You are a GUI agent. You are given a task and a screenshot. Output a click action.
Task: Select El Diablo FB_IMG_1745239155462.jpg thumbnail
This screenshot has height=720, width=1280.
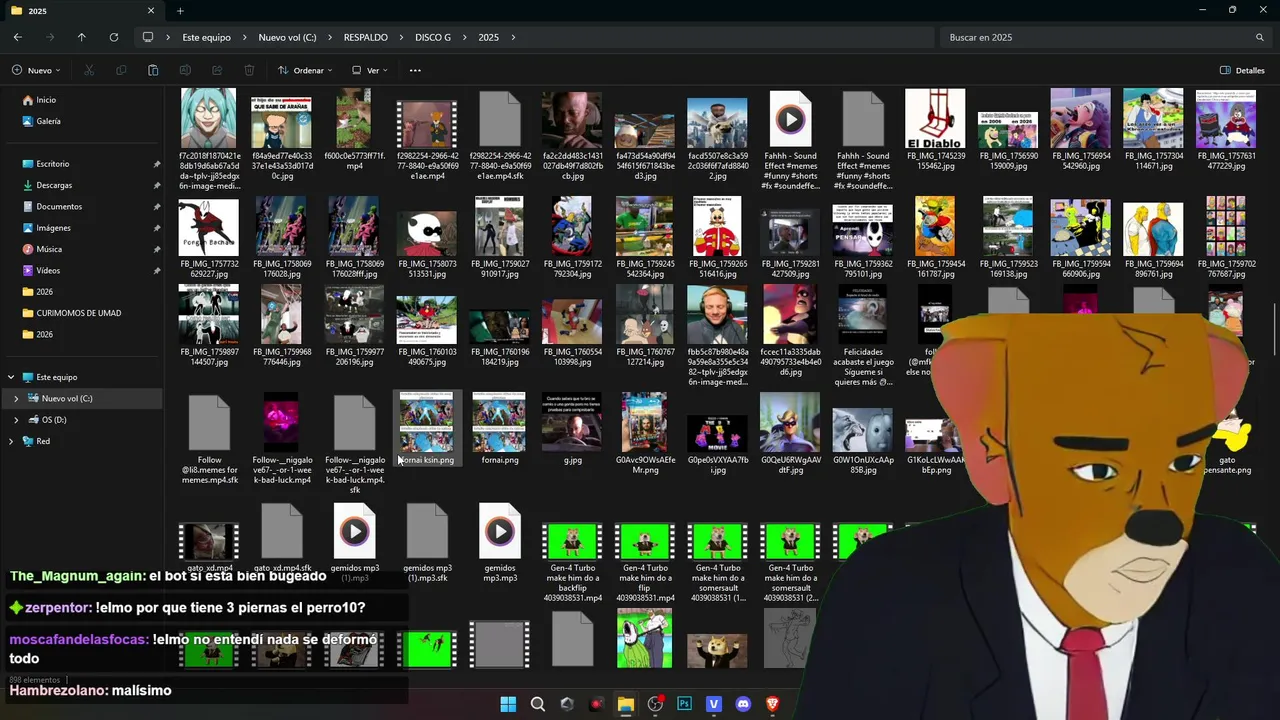pos(935,130)
